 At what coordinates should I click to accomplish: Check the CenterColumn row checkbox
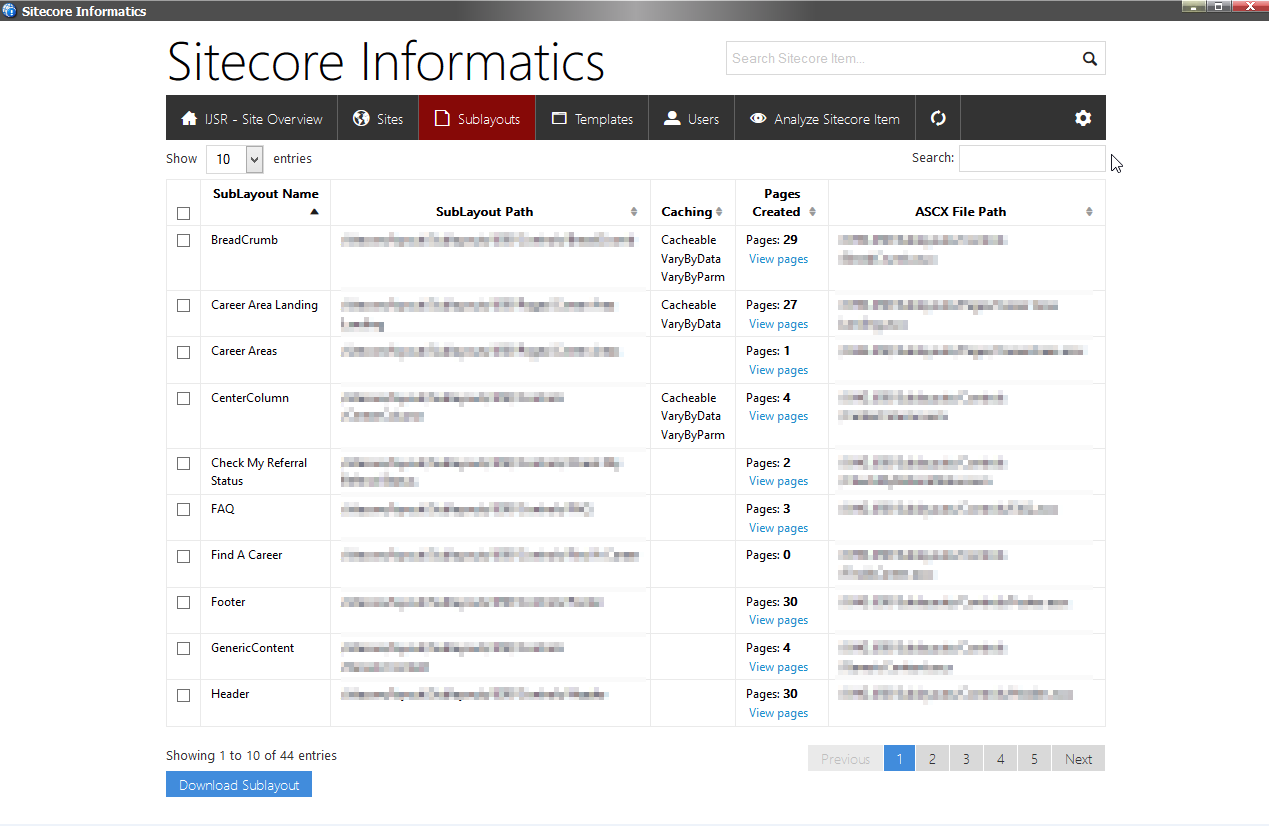click(183, 398)
